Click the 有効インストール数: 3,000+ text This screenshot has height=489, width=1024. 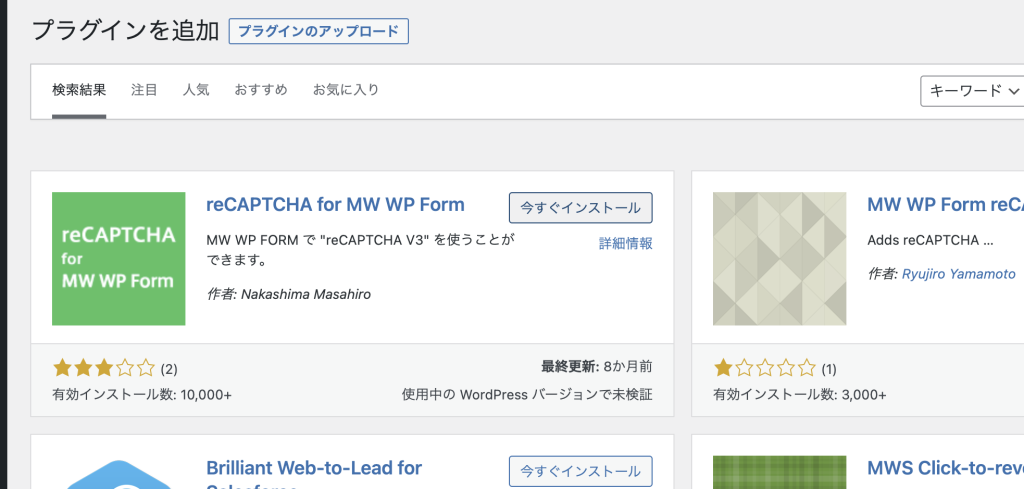(x=799, y=395)
